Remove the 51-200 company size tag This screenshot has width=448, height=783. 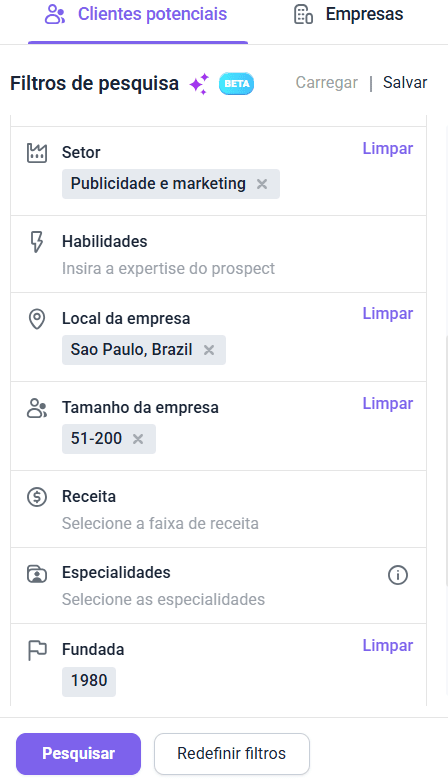click(x=138, y=439)
